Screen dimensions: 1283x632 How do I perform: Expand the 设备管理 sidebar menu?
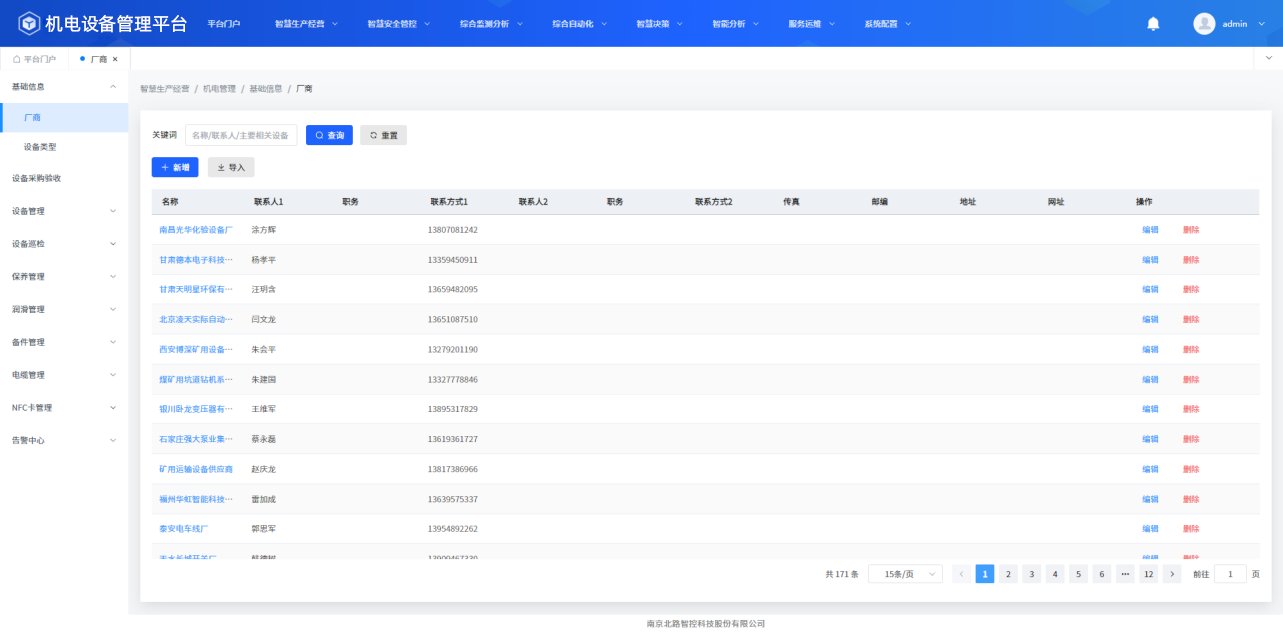tap(64, 211)
